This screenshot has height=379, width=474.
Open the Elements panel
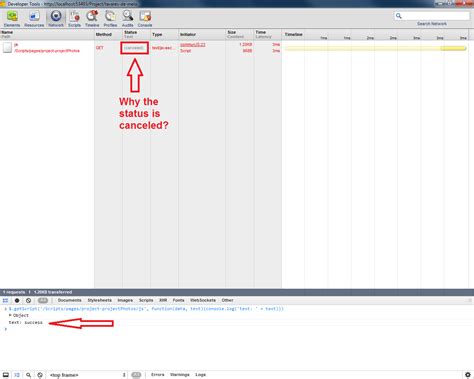coord(12,19)
